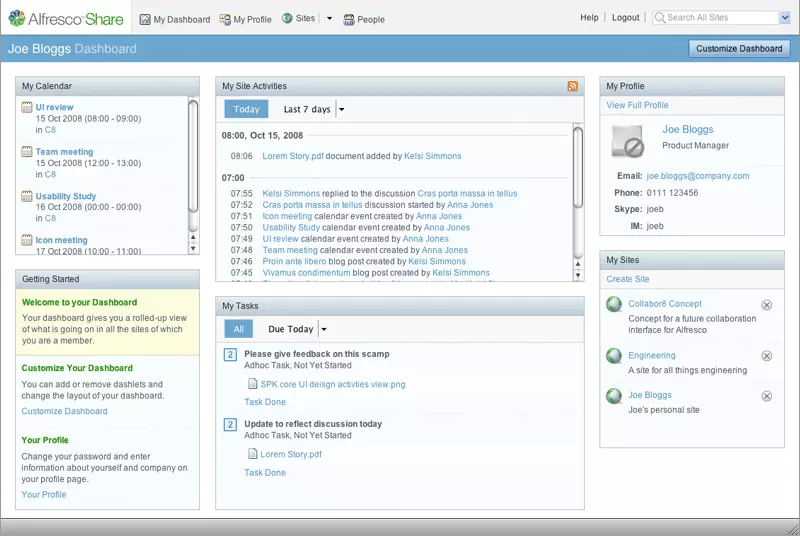The image size is (800, 536).
Task: Open Engineering site link
Action: pyautogui.click(x=652, y=355)
